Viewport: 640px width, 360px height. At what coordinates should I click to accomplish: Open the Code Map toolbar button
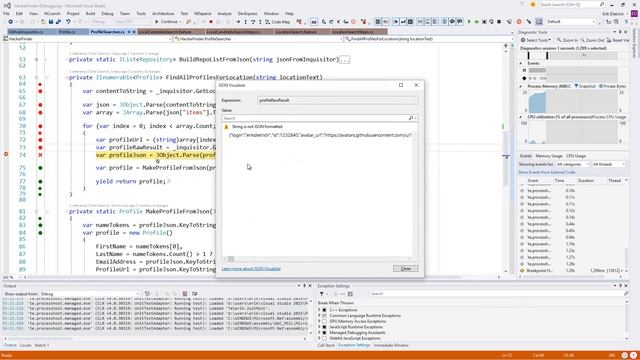(x=277, y=22)
